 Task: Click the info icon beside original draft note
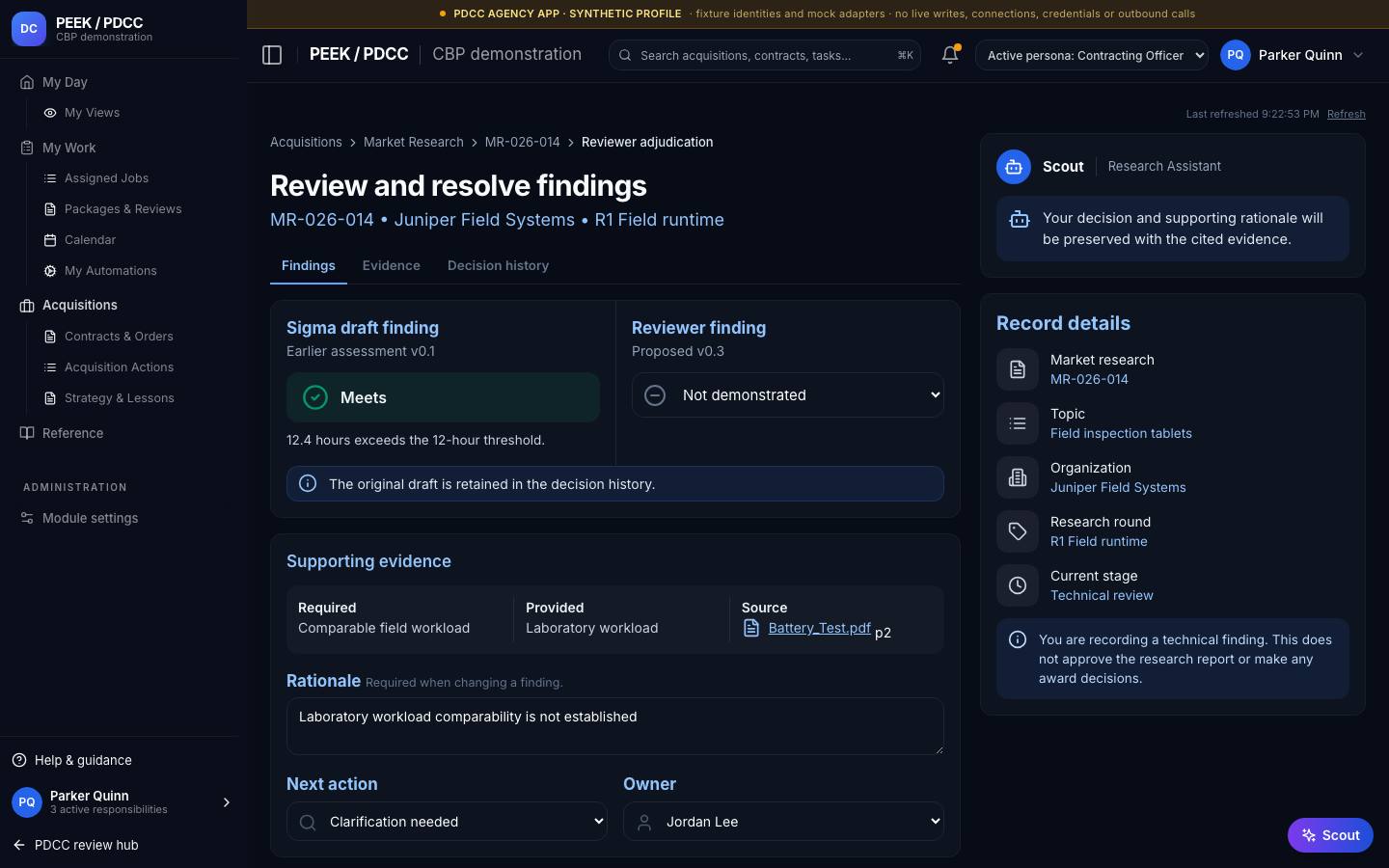pos(308,483)
